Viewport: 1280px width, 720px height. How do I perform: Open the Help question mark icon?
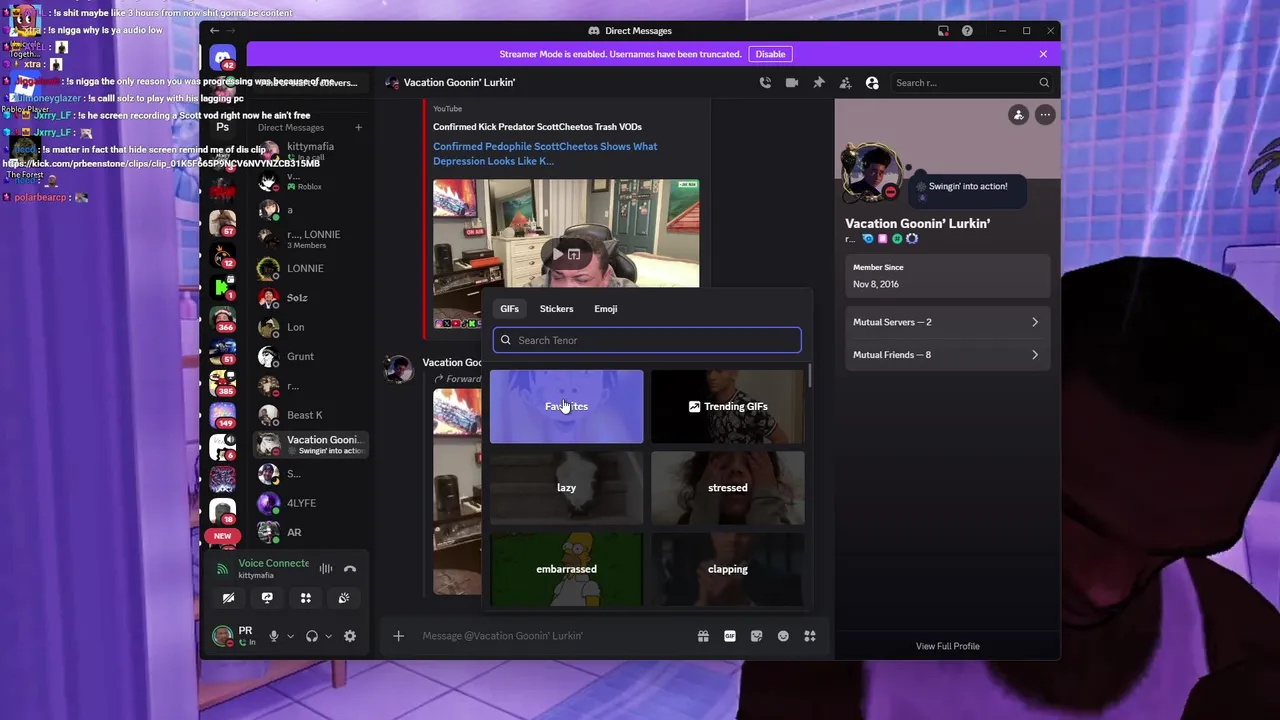pyautogui.click(x=967, y=31)
